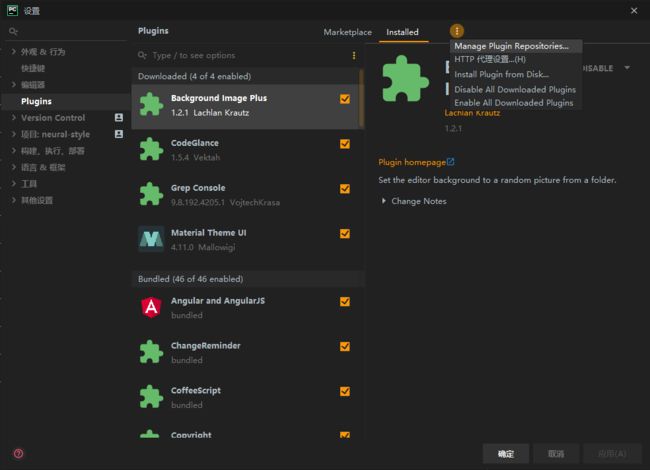650x470 pixels.
Task: Click the Lachlan Krautz author link
Action: coord(472,113)
